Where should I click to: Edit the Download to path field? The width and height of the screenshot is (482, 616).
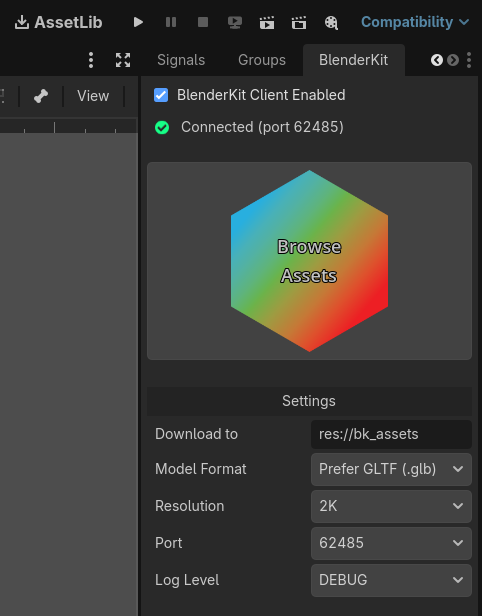coord(391,434)
